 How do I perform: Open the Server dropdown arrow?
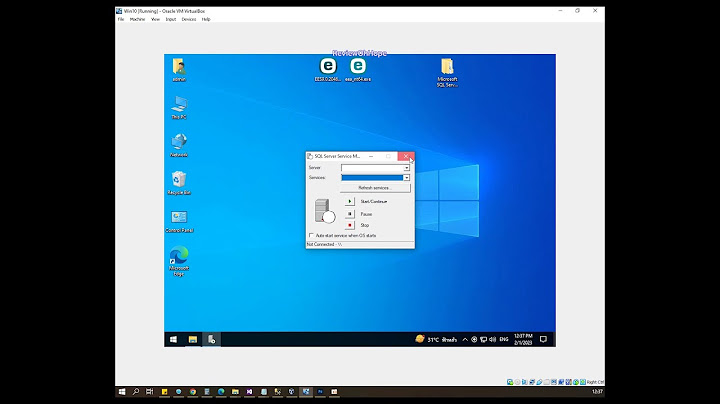(x=406, y=168)
